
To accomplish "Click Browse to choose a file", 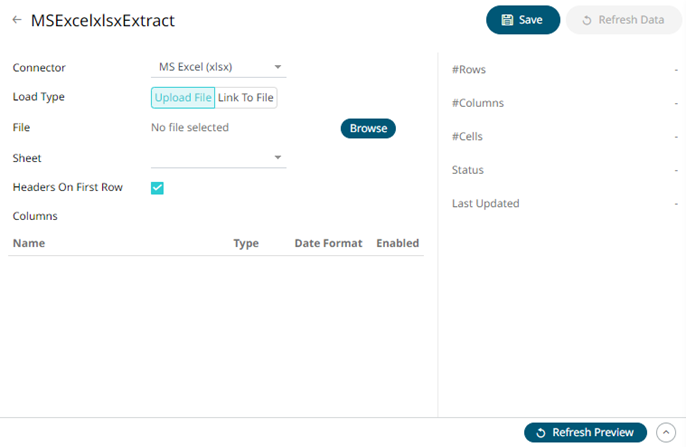I will 368,128.
